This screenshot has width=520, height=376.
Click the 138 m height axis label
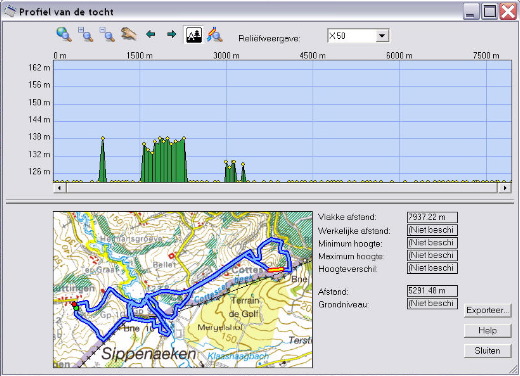[x=39, y=137]
